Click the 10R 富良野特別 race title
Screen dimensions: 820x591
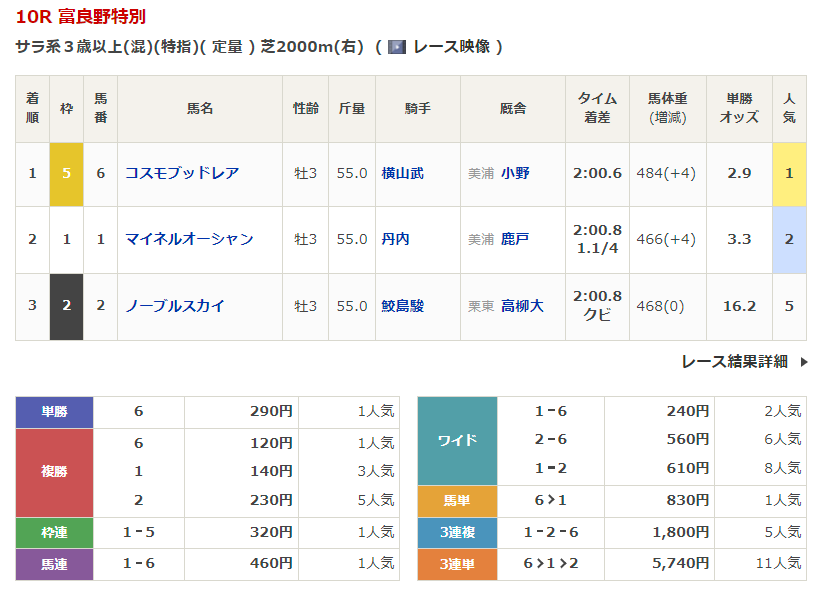[x=81, y=18]
